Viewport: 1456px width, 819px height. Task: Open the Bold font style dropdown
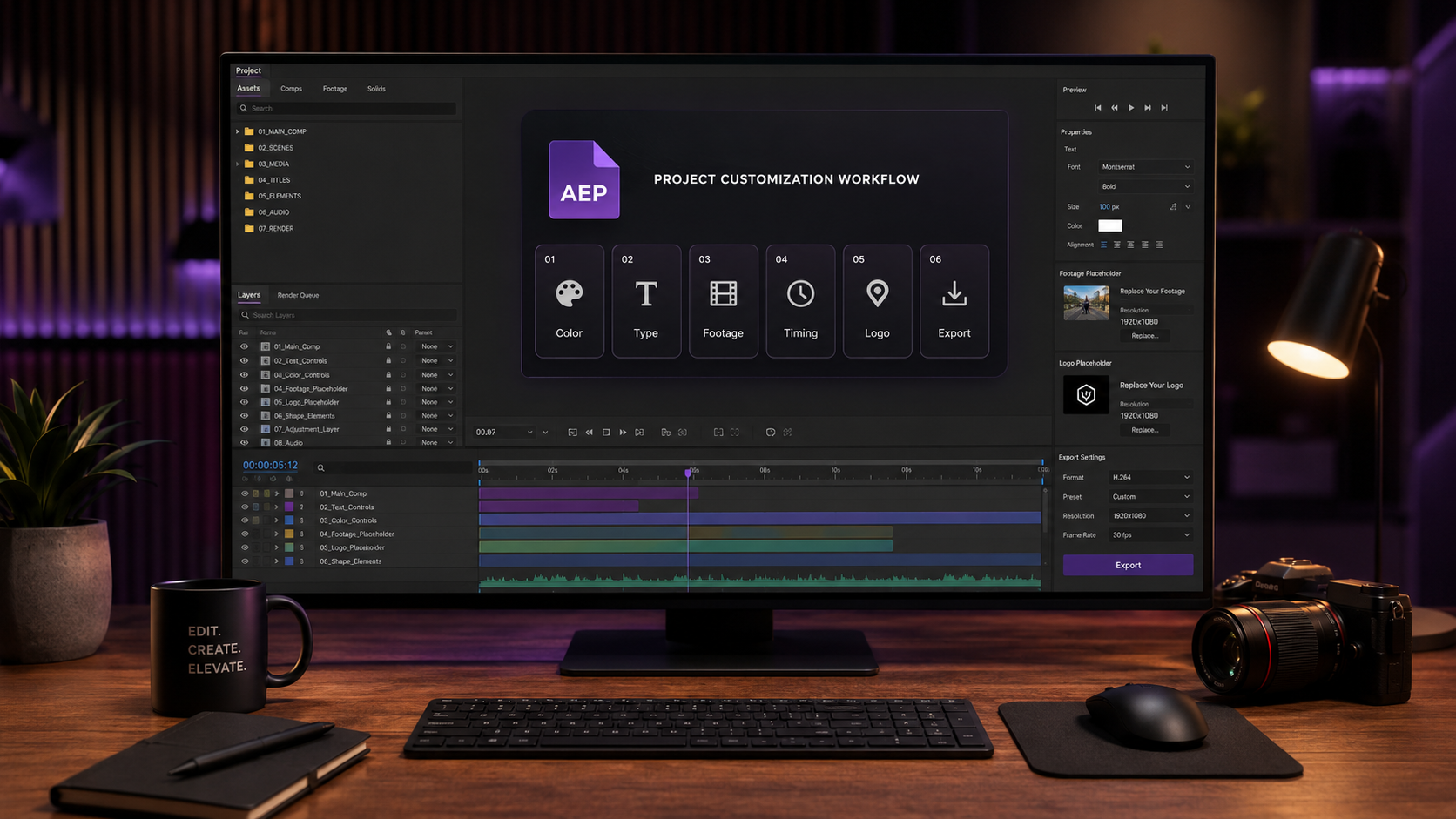[x=1145, y=186]
